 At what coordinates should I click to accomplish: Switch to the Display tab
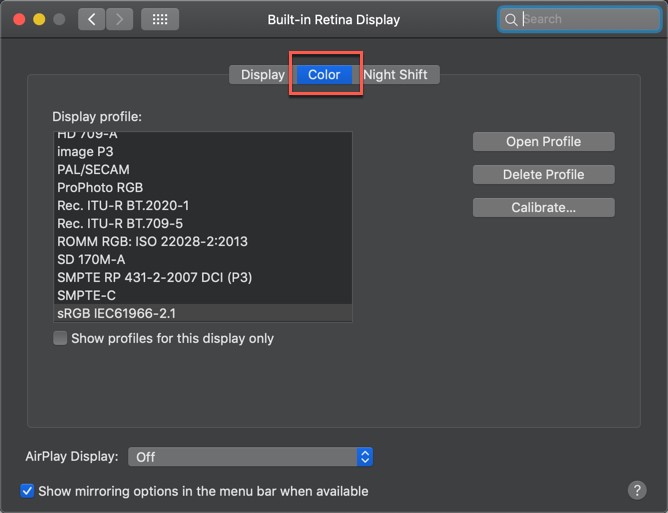click(x=262, y=75)
